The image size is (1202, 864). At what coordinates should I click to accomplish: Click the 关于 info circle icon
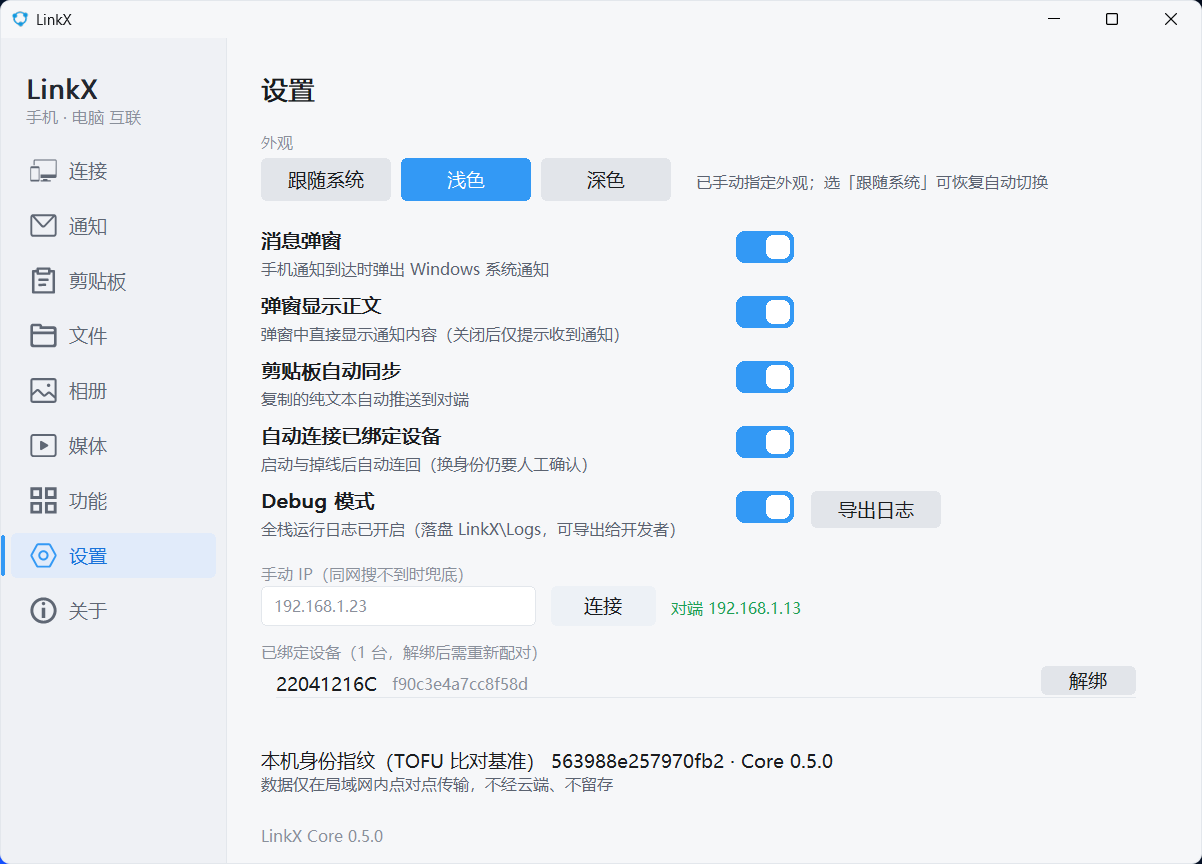[x=43, y=611]
